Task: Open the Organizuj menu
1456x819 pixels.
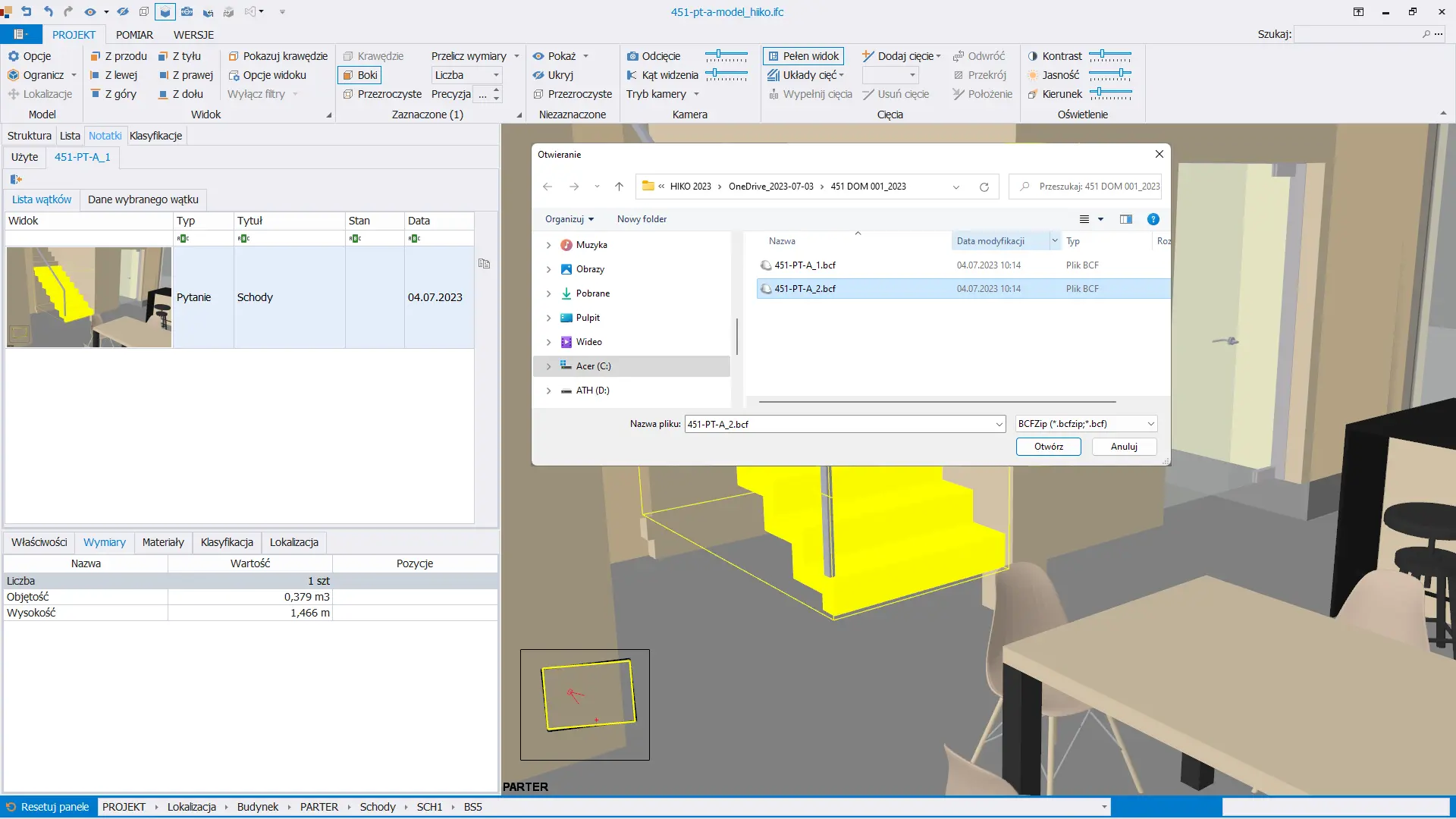Action: (x=570, y=219)
